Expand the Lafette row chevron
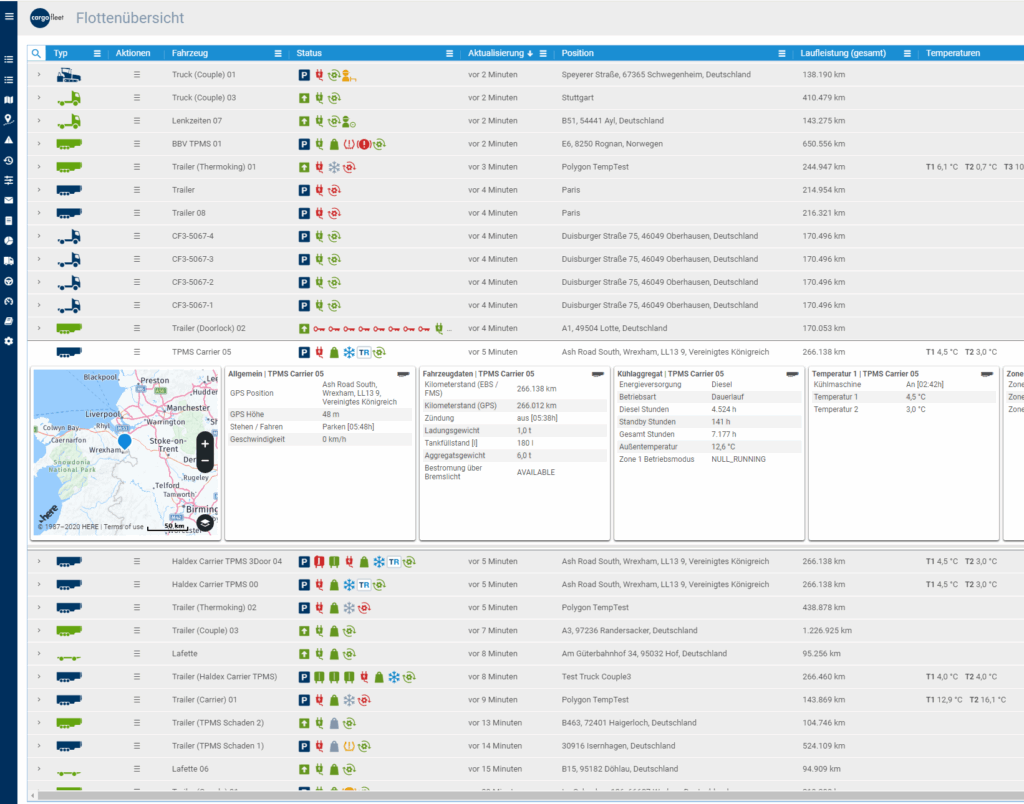This screenshot has height=804, width=1024. (x=39, y=653)
